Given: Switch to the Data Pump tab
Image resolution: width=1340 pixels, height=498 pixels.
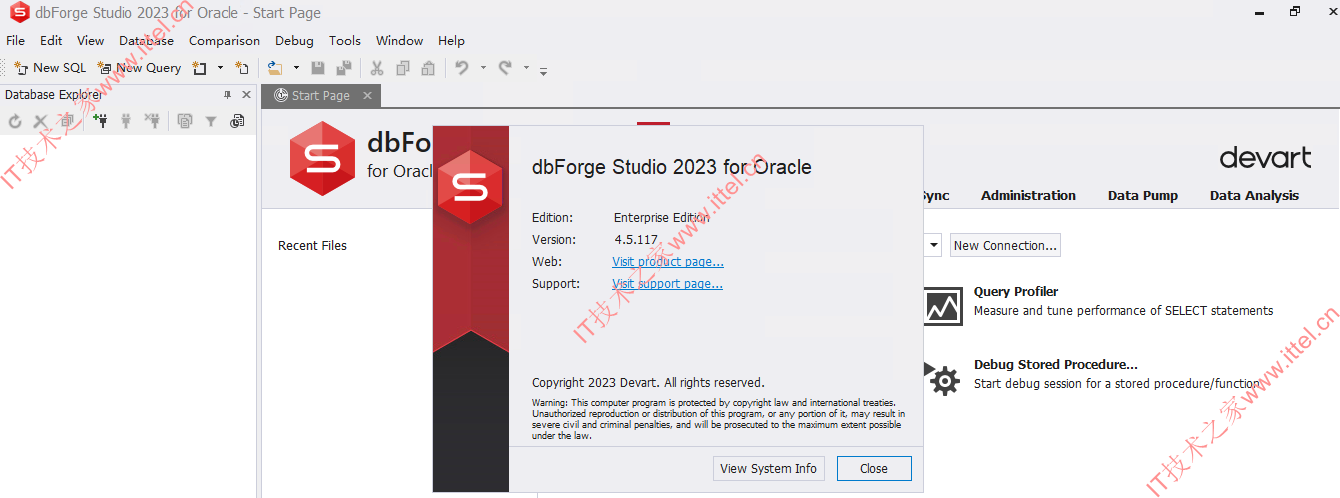Looking at the screenshot, I should click(1143, 195).
